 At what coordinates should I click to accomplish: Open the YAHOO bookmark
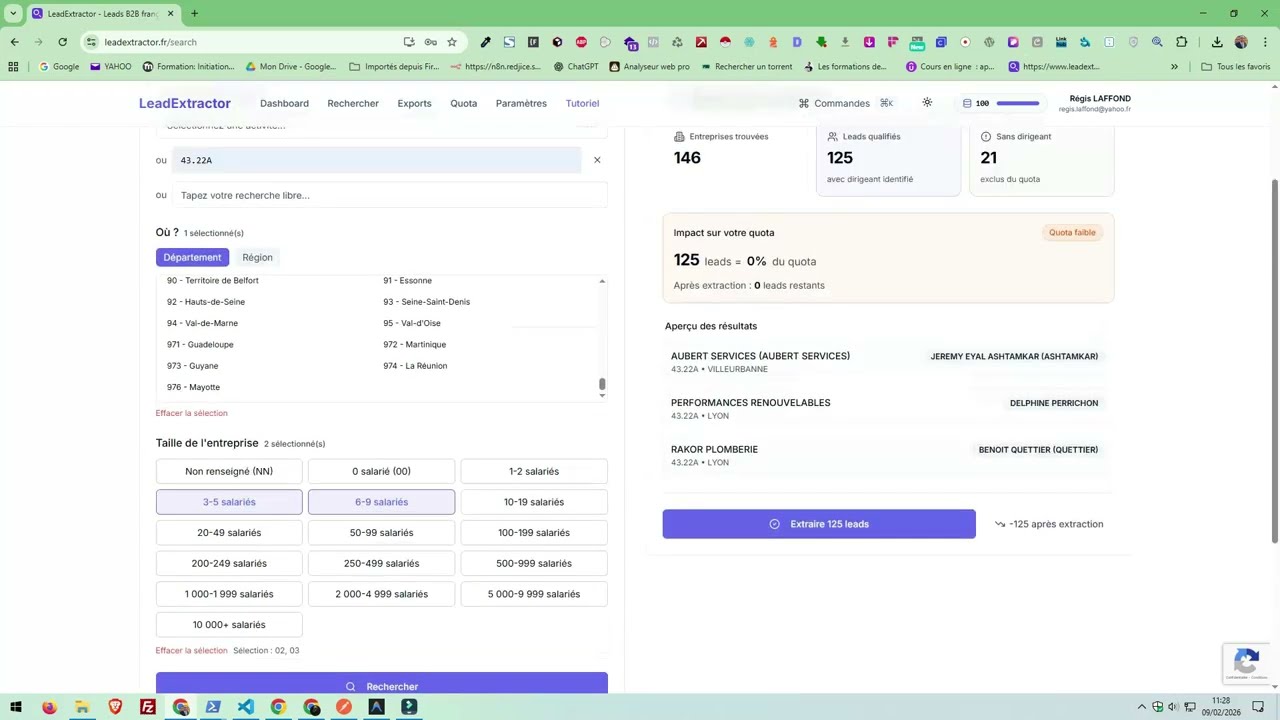(x=110, y=67)
